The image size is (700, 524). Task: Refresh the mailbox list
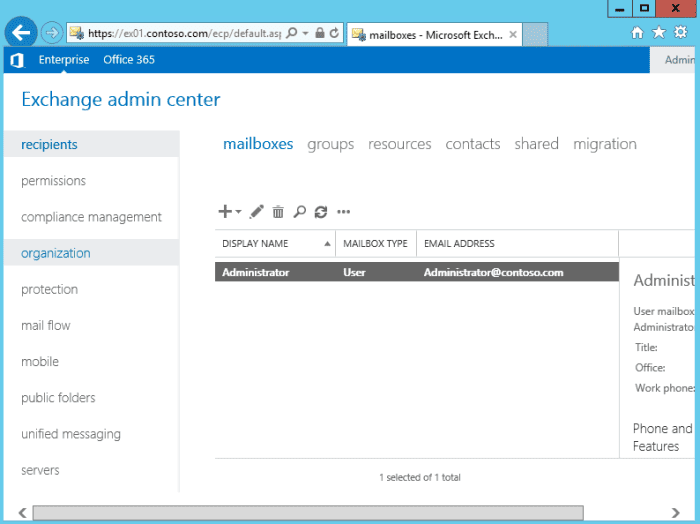point(321,212)
